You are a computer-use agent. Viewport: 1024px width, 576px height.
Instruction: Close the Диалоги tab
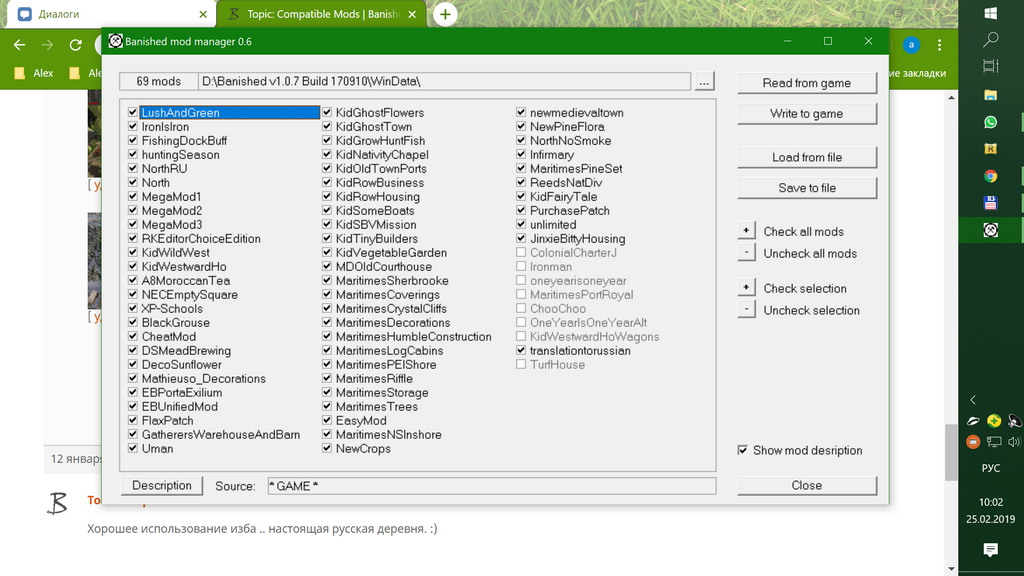pyautogui.click(x=203, y=14)
